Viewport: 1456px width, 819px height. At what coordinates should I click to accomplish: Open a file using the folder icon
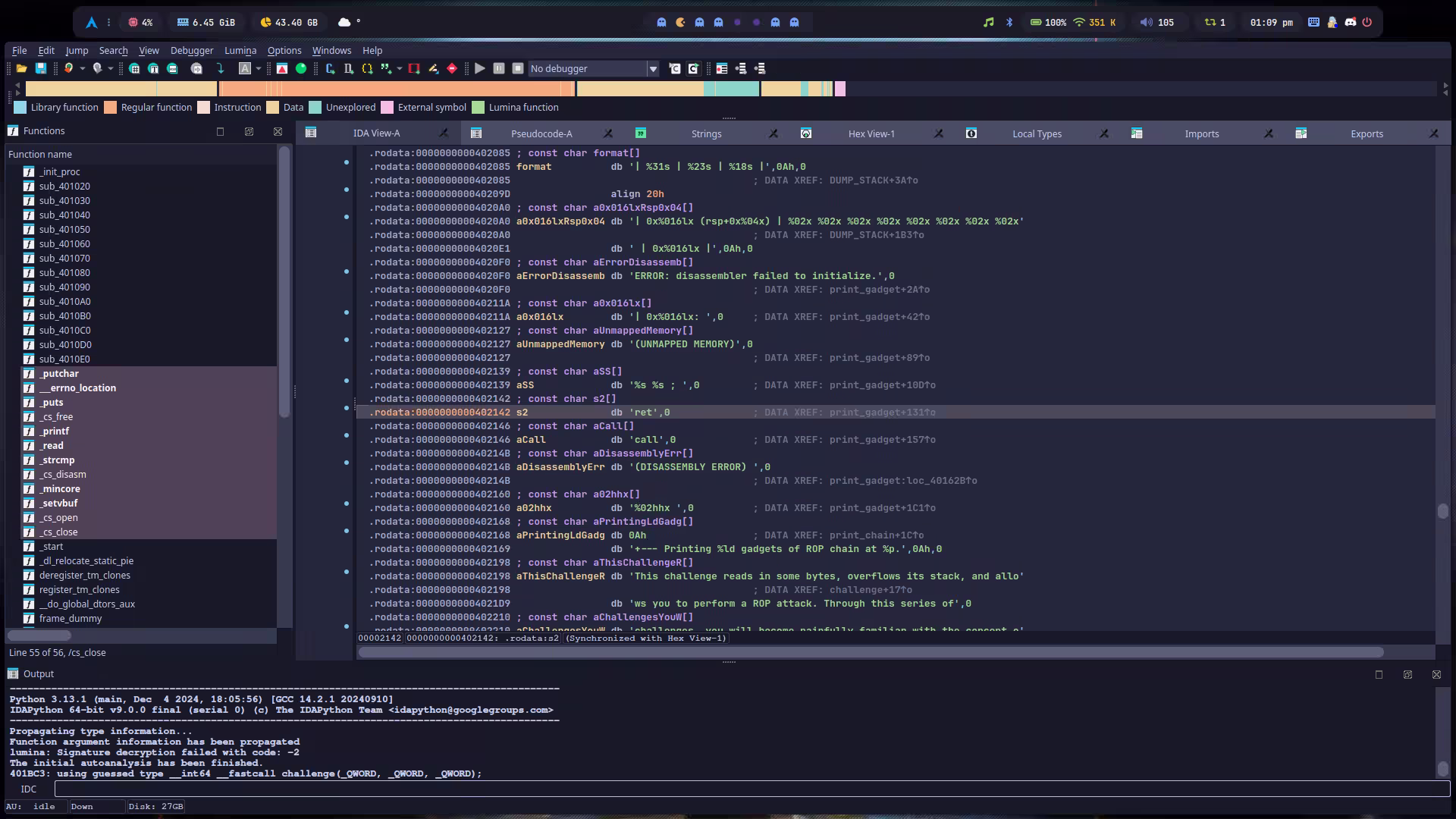[21, 68]
